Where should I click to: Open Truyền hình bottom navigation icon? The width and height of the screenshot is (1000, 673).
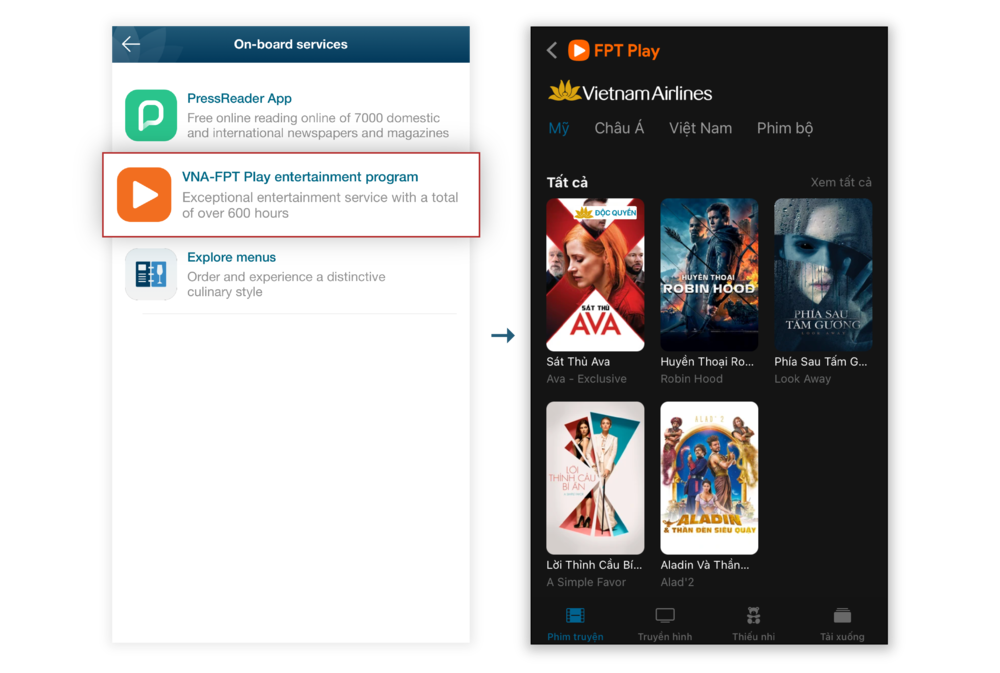(x=665, y=617)
